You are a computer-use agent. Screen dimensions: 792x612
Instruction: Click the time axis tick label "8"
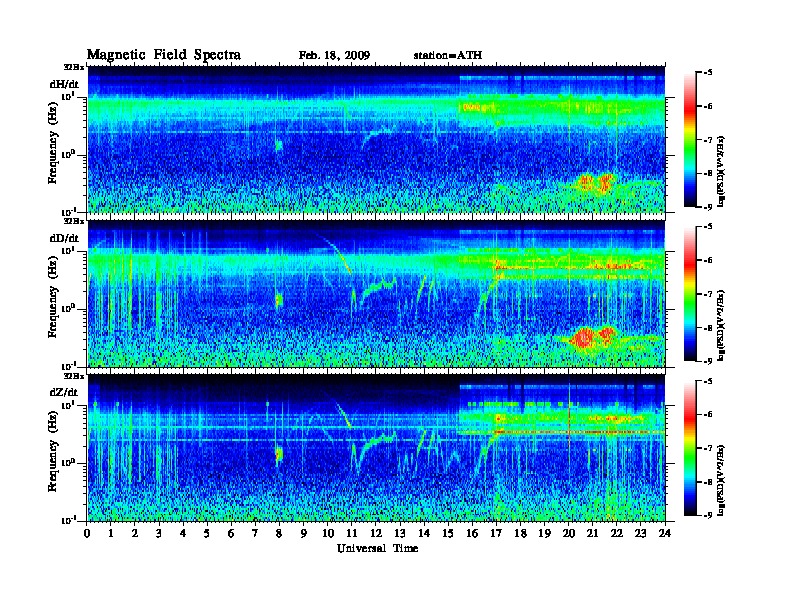click(279, 533)
